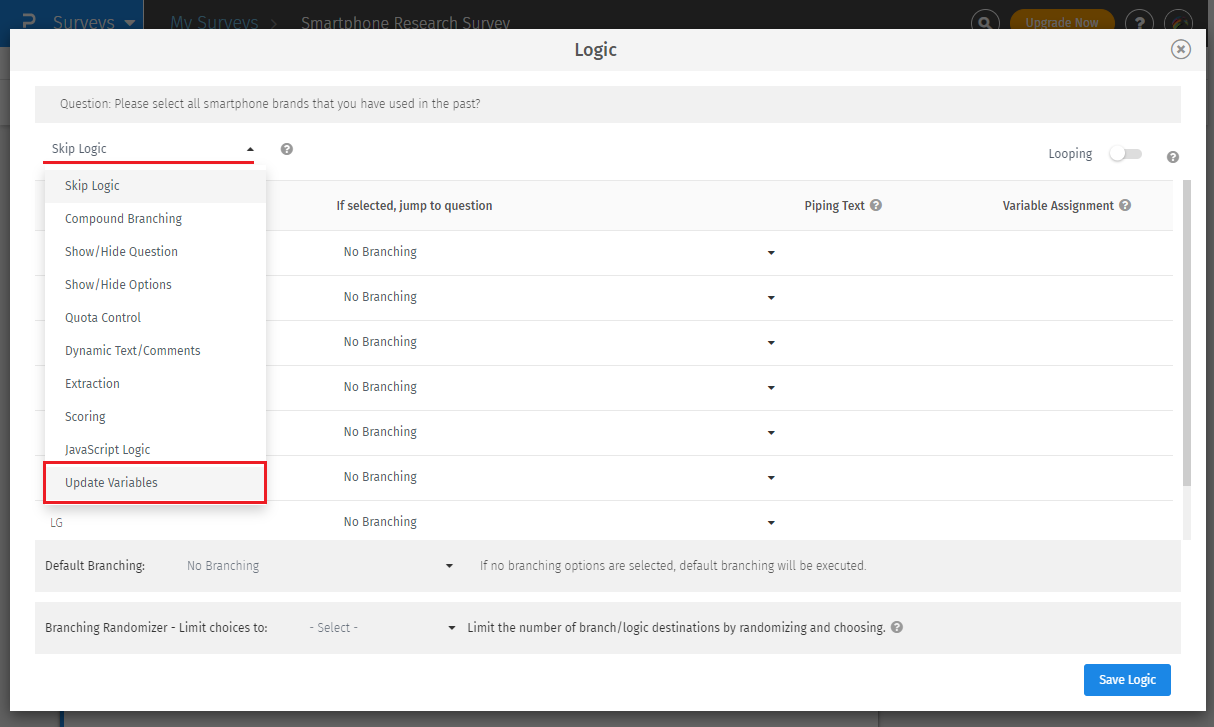Click the Piping Text help icon
Image resolution: width=1214 pixels, height=727 pixels.
pos(876,206)
